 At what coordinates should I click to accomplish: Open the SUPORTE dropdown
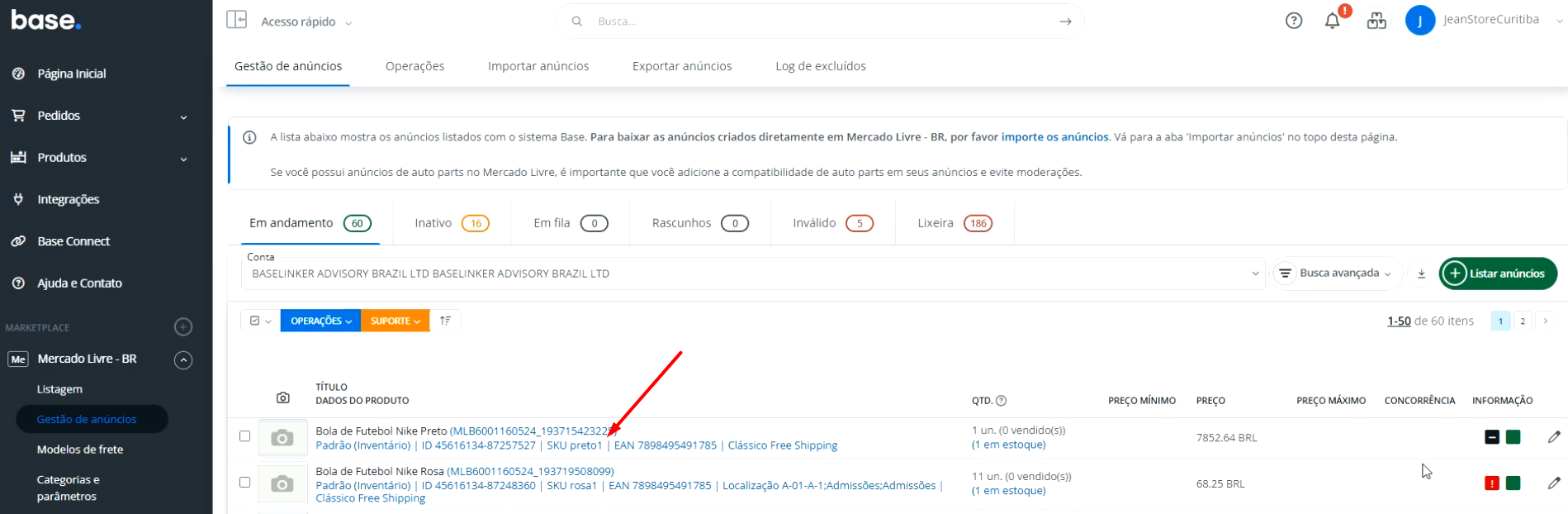tap(395, 321)
